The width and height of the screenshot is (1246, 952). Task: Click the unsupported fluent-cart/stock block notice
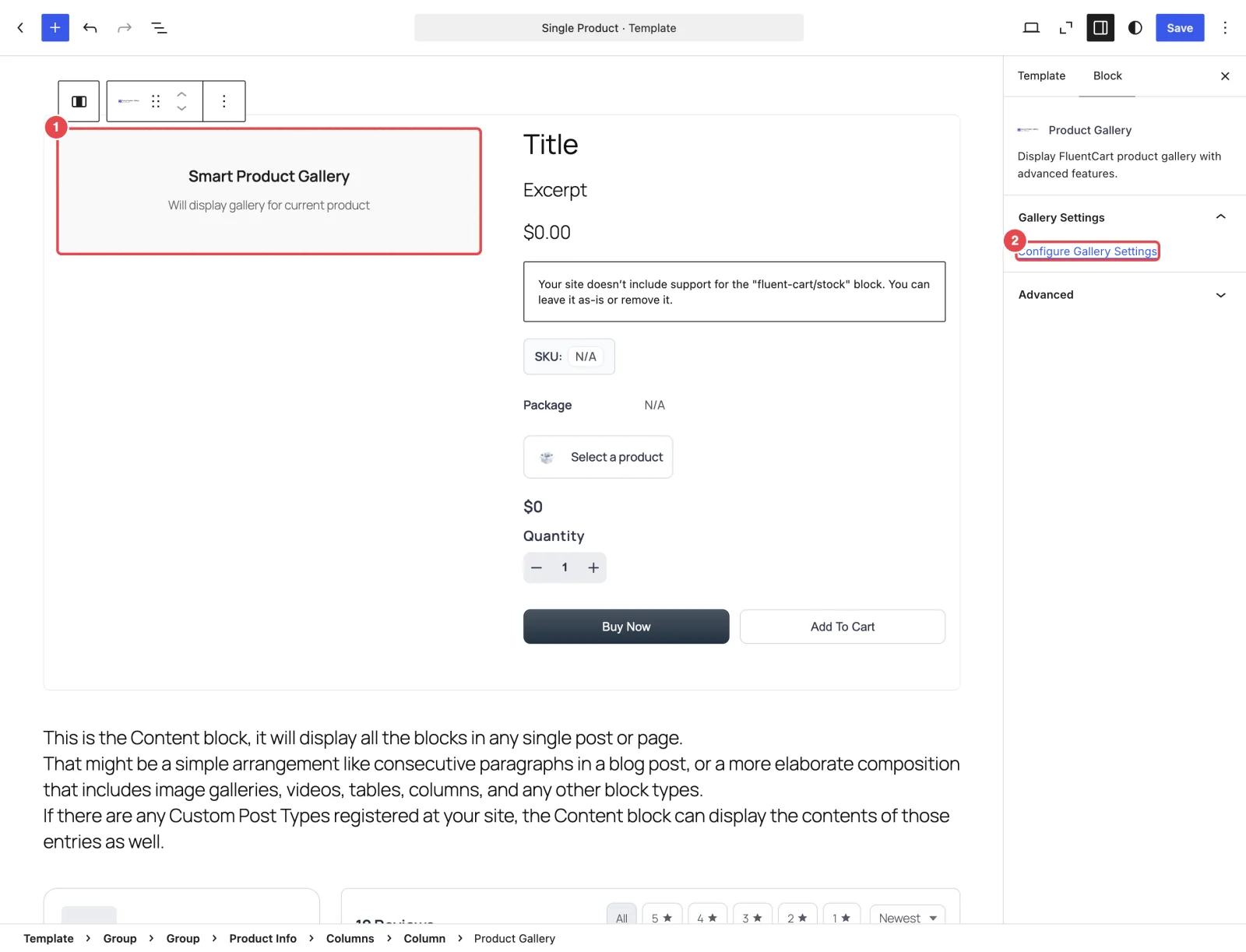(x=734, y=292)
